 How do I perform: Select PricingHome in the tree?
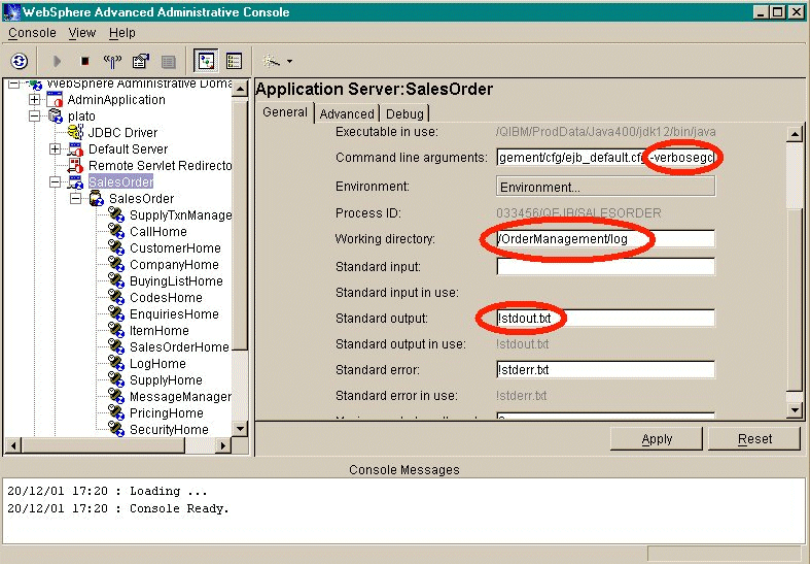click(x=166, y=413)
